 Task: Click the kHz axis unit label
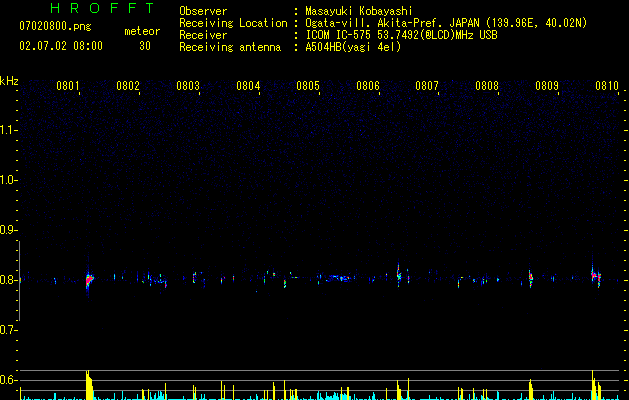point(9,81)
